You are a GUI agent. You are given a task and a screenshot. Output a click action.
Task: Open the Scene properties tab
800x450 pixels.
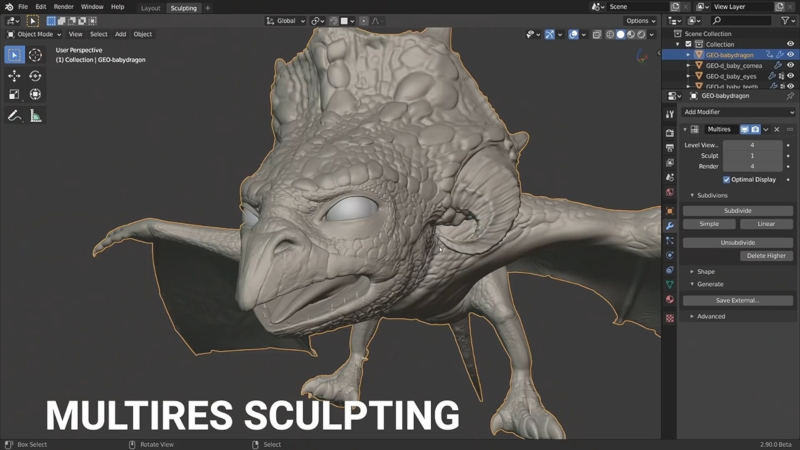coord(670,177)
